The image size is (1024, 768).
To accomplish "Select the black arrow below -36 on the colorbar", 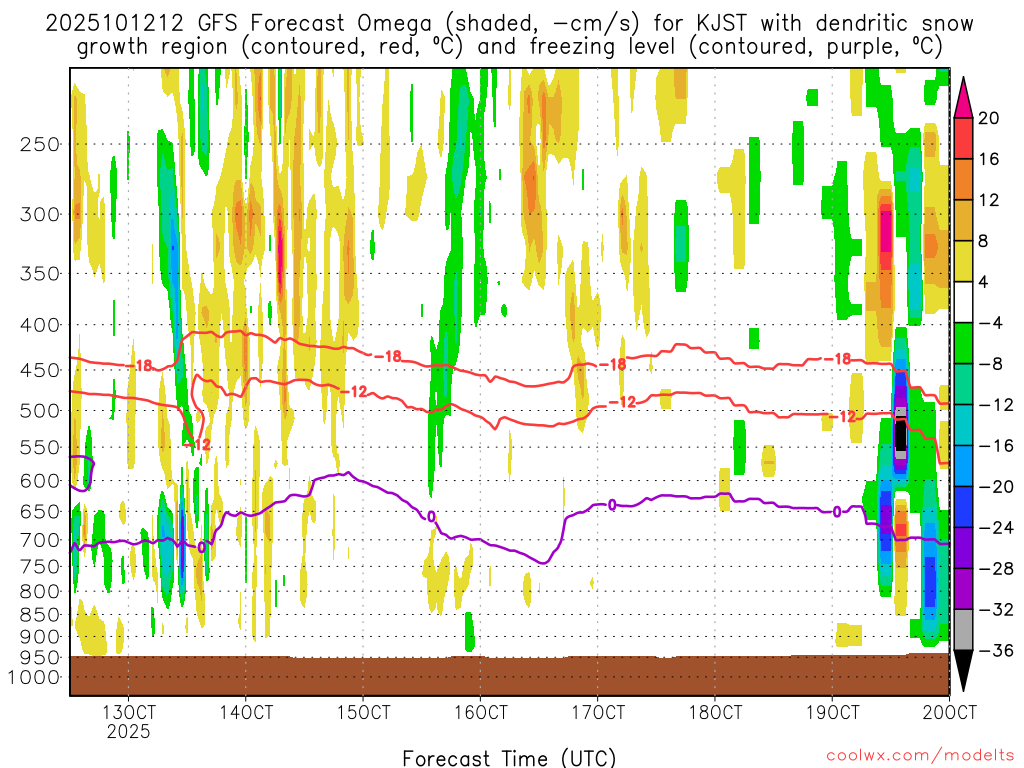I will [x=963, y=671].
